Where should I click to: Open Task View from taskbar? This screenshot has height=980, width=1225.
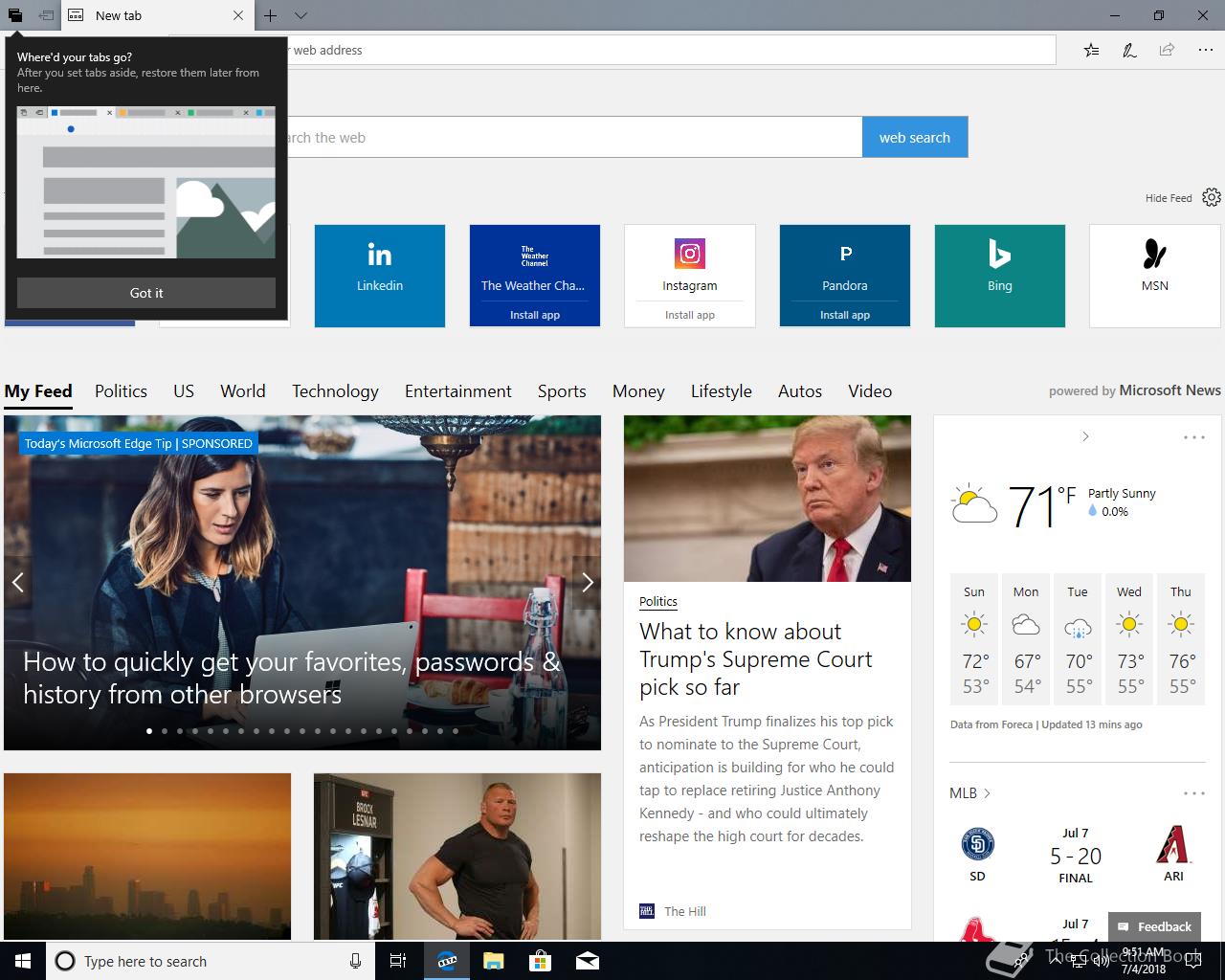pos(398,961)
